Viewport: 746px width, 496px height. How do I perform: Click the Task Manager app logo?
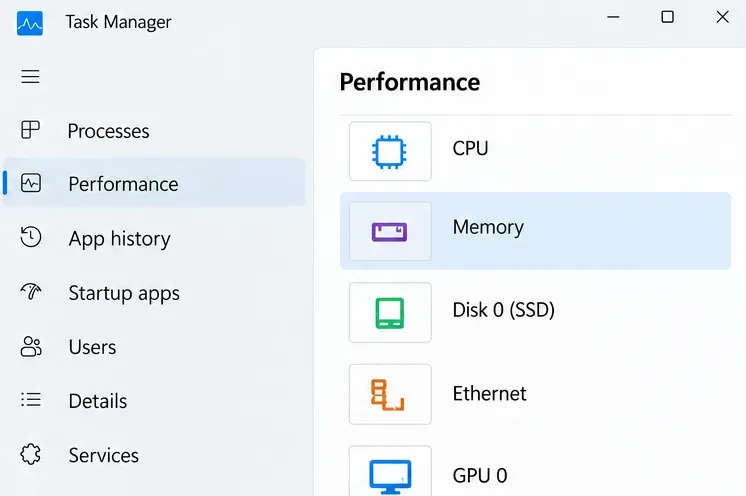tap(29, 23)
